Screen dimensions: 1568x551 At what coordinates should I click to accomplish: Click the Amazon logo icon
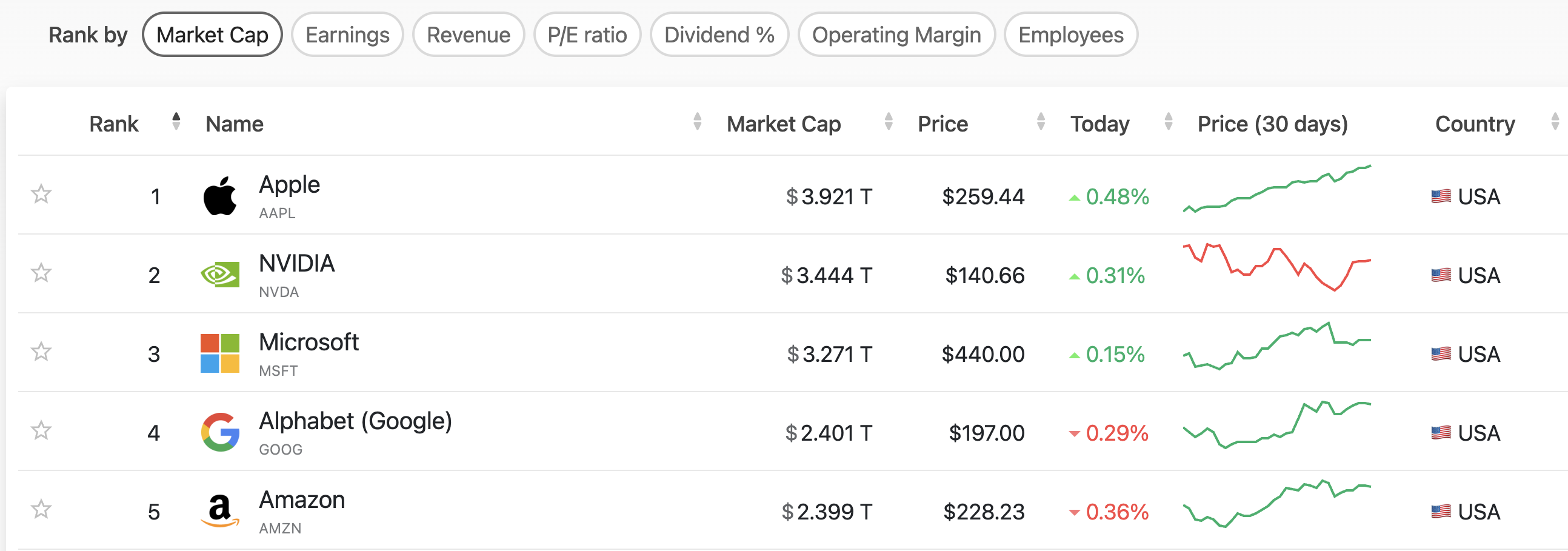tap(220, 511)
